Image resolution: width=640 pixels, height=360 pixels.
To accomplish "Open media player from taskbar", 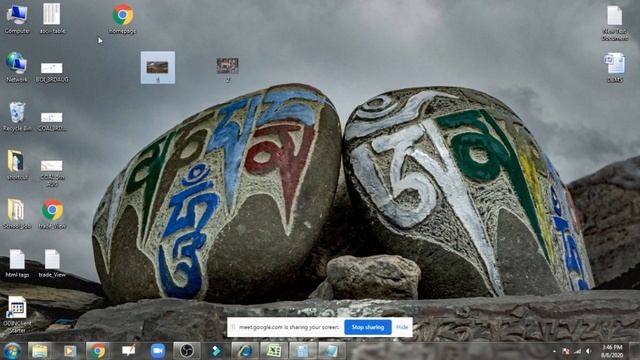I will [70, 351].
